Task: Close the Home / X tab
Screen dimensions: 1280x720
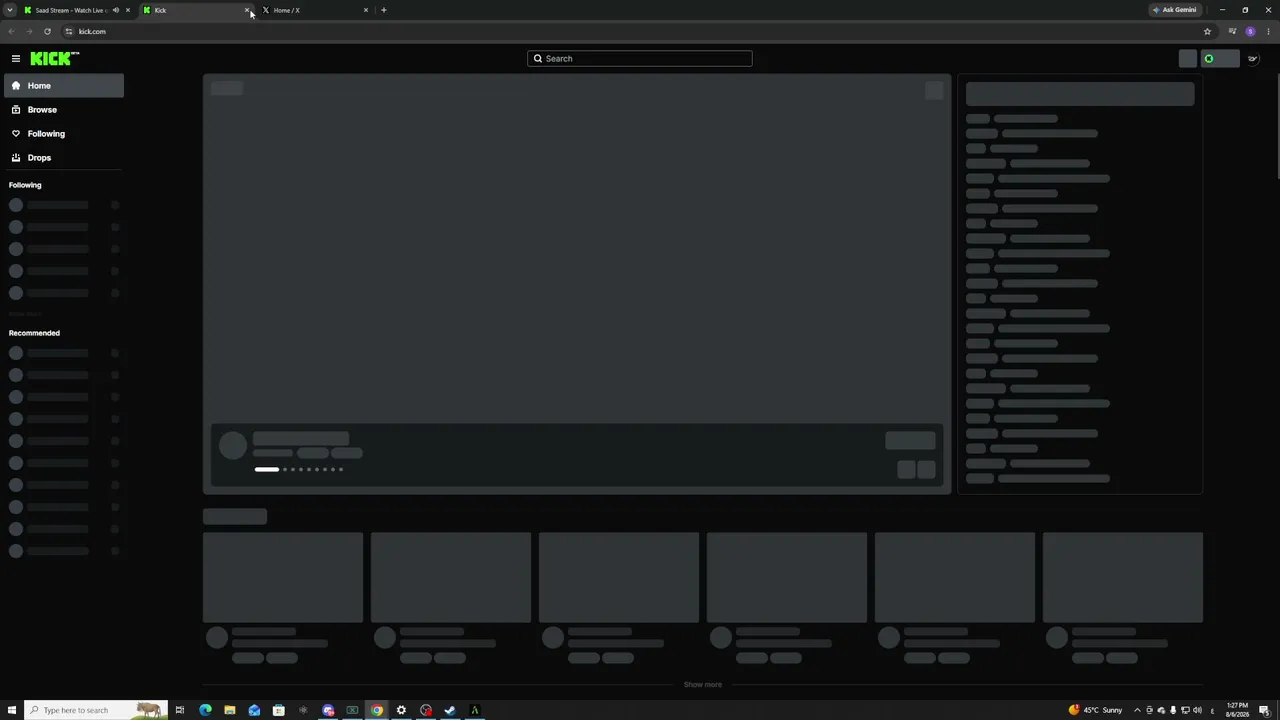Action: pyautogui.click(x=366, y=10)
